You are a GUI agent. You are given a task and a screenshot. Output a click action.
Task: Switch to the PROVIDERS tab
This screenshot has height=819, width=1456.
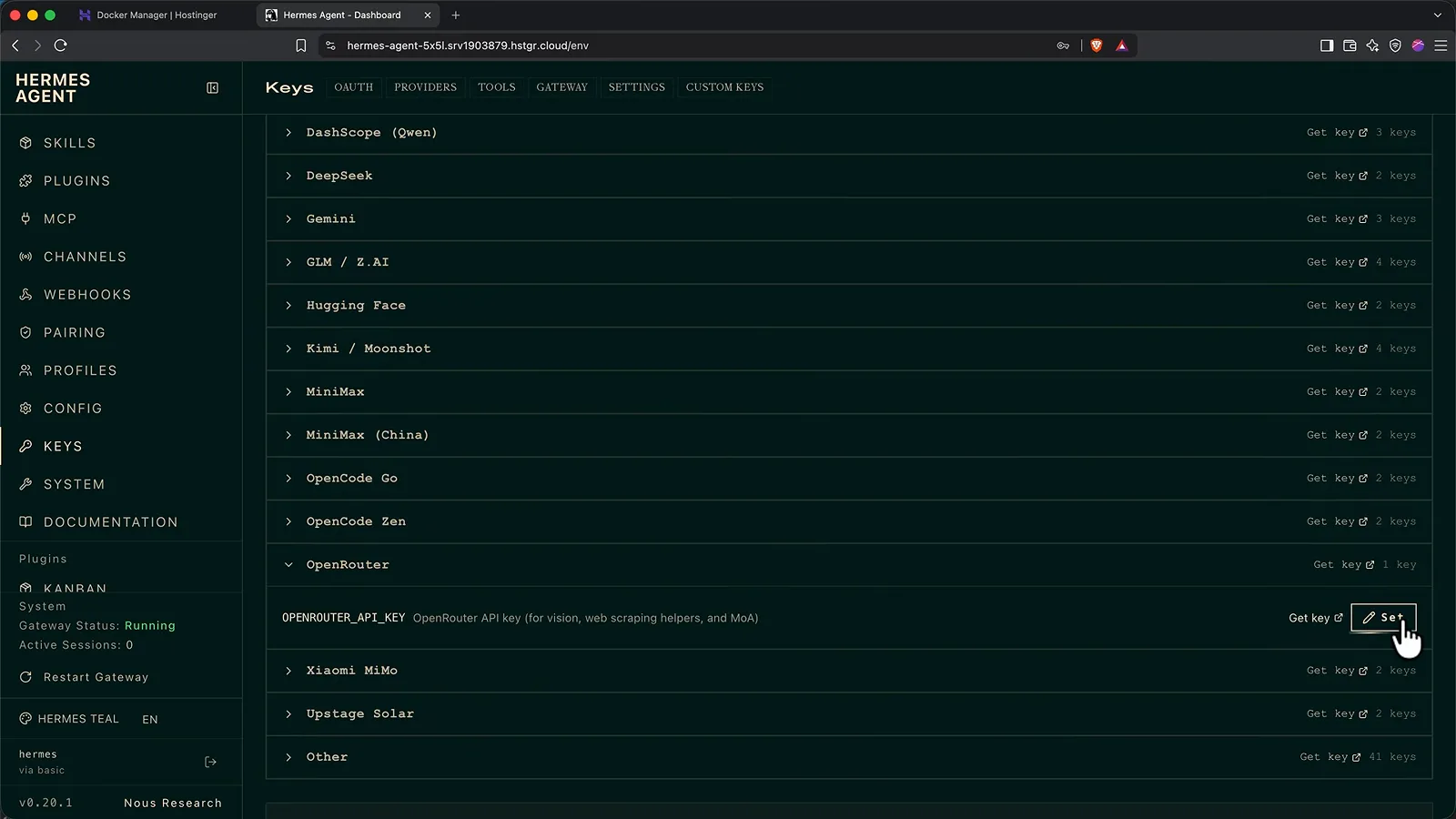425,87
